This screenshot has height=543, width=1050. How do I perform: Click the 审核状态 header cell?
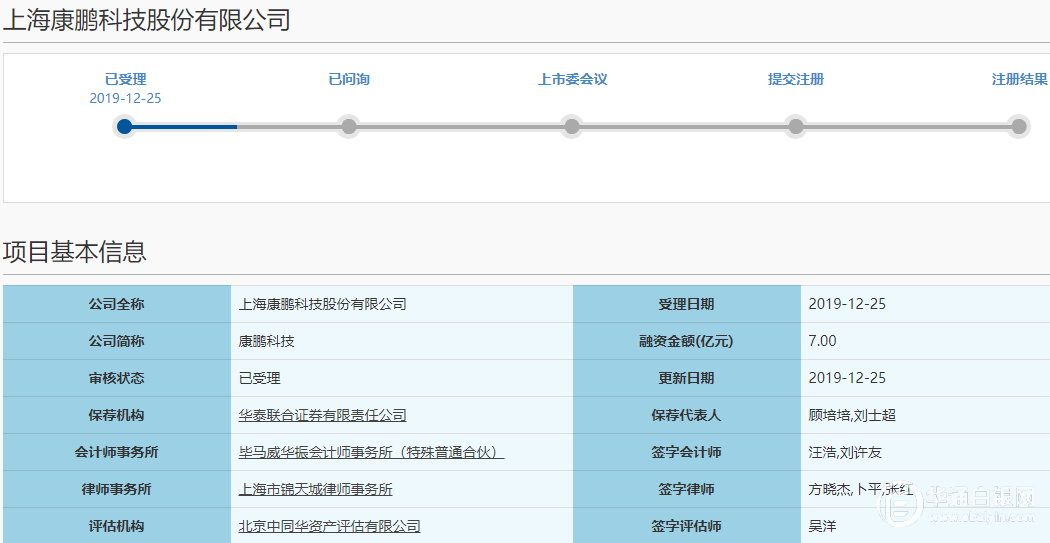coord(117,378)
